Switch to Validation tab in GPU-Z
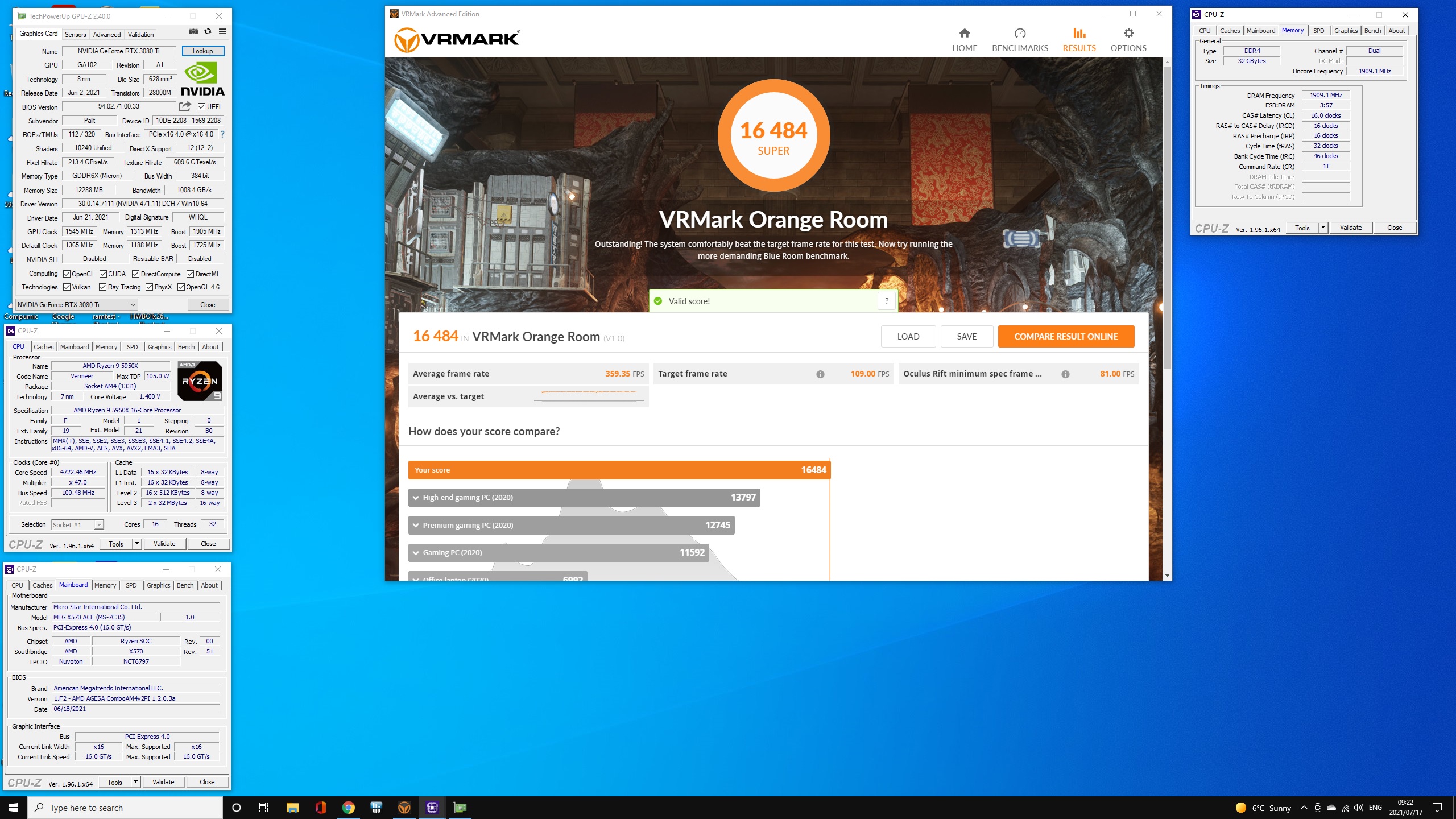Screen dimensions: 1456x819 click(140, 35)
